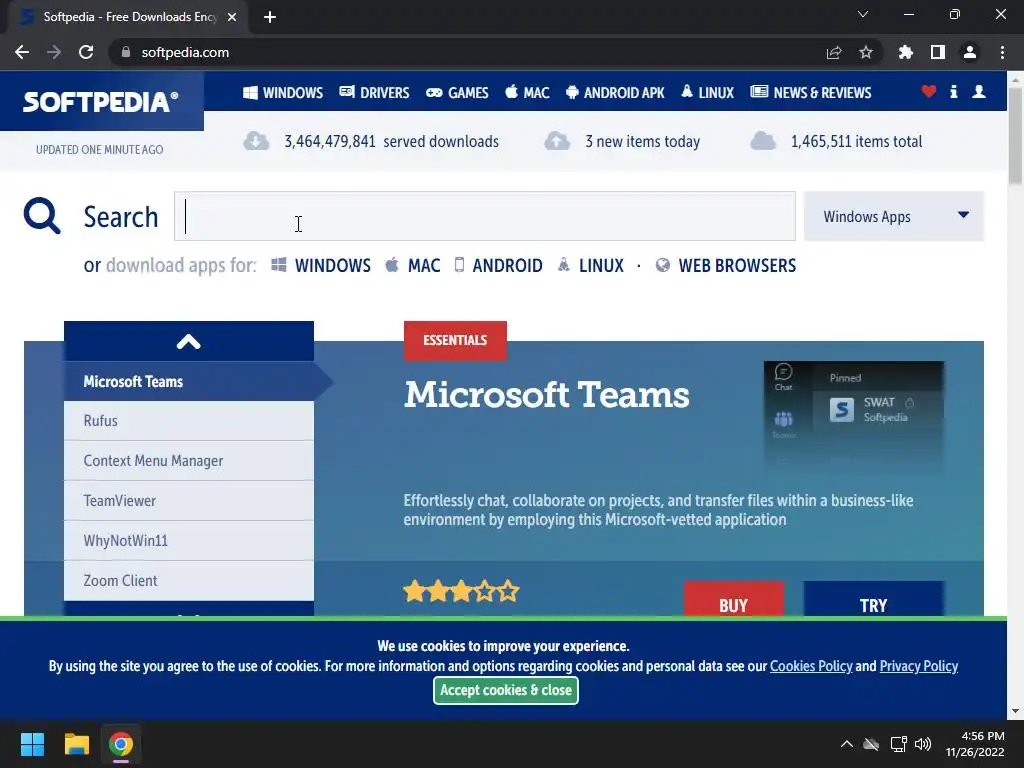Show hidden system tray icons
Screen dimensions: 1024x768
(x=846, y=744)
